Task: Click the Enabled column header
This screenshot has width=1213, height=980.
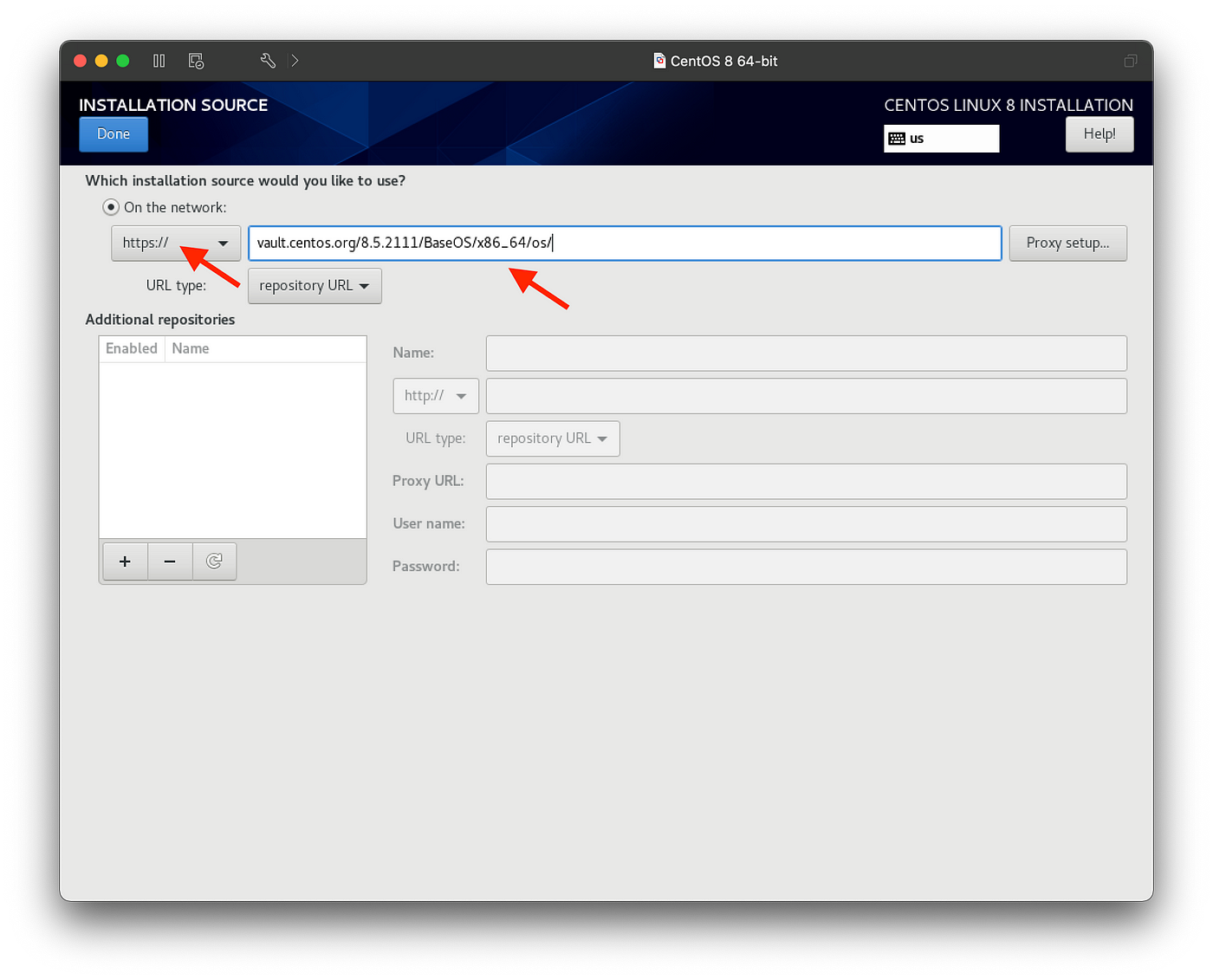Action: coord(132,348)
